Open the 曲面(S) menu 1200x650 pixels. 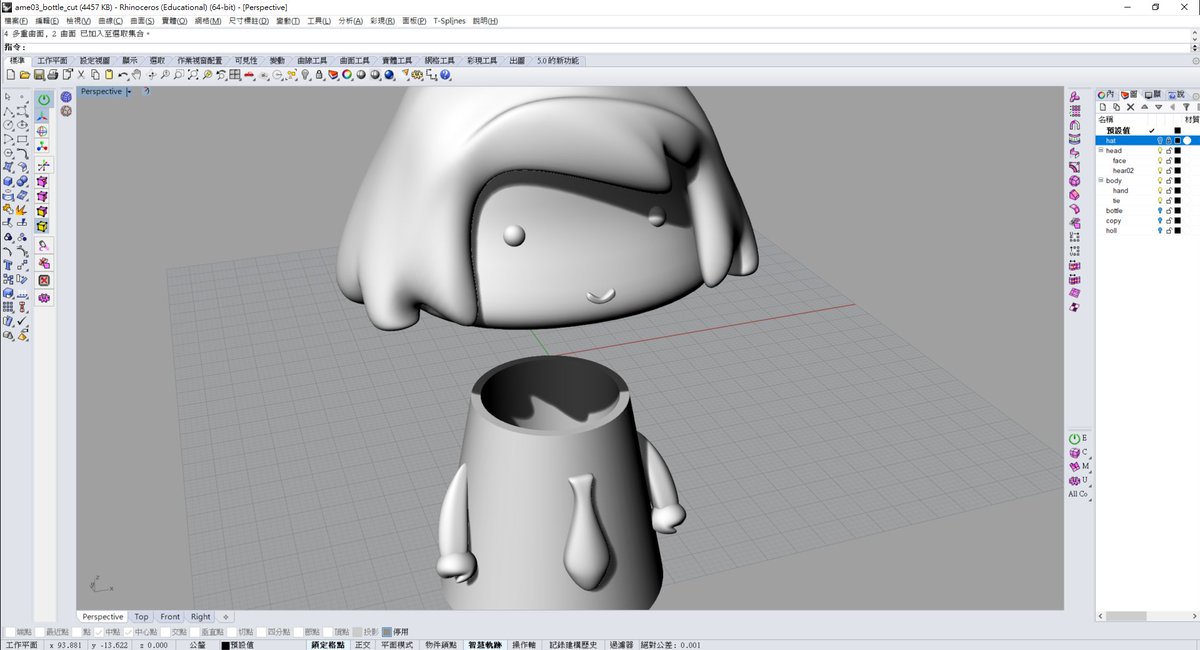coord(142,21)
